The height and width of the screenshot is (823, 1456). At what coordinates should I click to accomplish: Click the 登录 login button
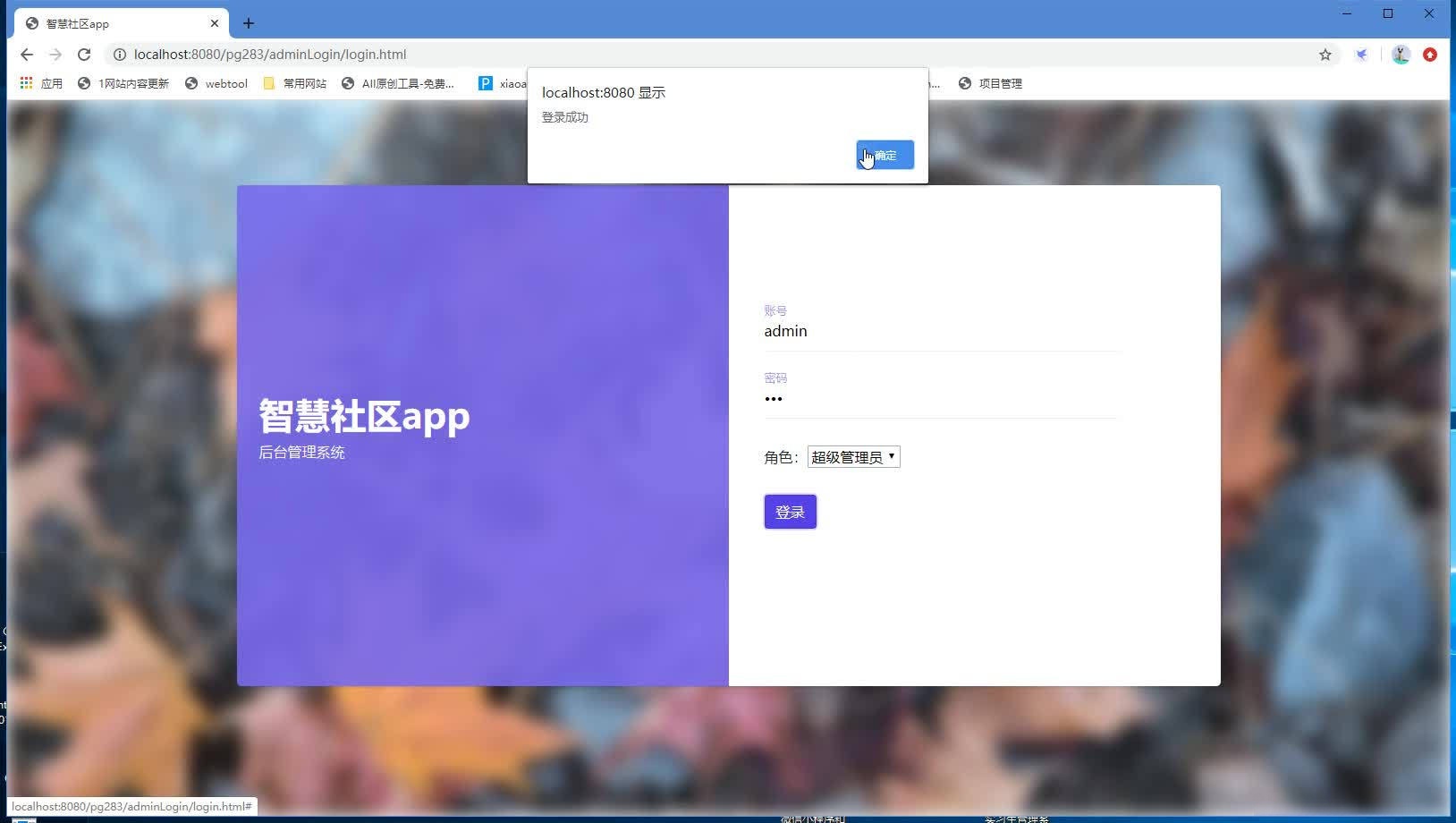(790, 512)
